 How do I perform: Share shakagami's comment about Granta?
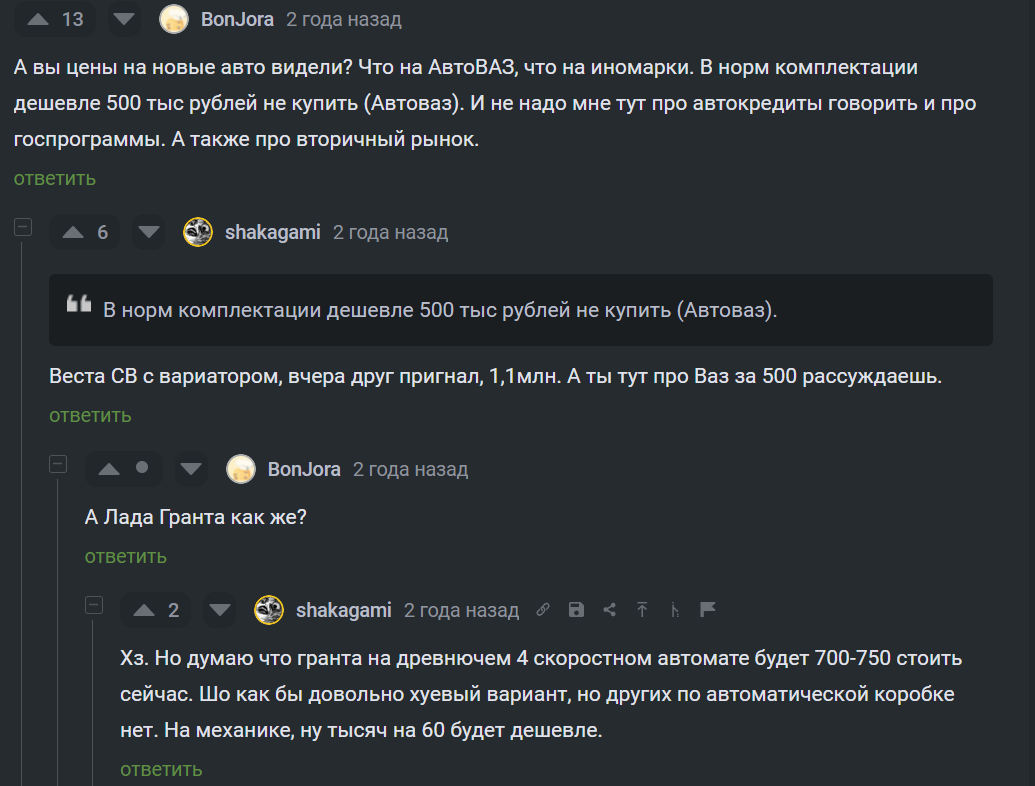(x=609, y=610)
